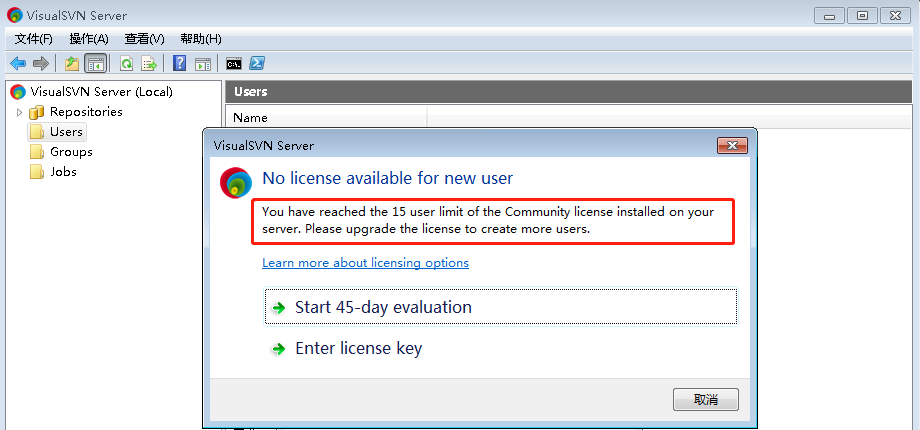Choose Start 45-day evaluation option

click(x=501, y=306)
